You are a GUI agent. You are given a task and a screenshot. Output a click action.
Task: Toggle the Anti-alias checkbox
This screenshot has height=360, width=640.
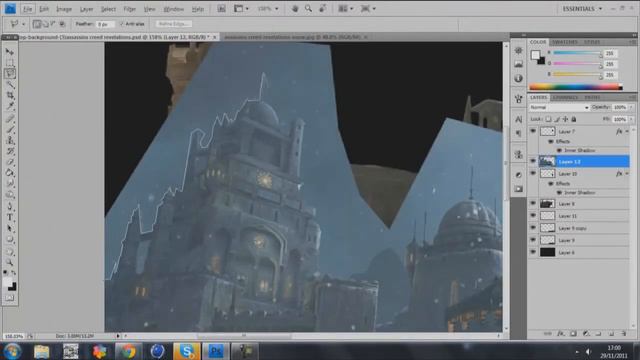click(x=122, y=24)
